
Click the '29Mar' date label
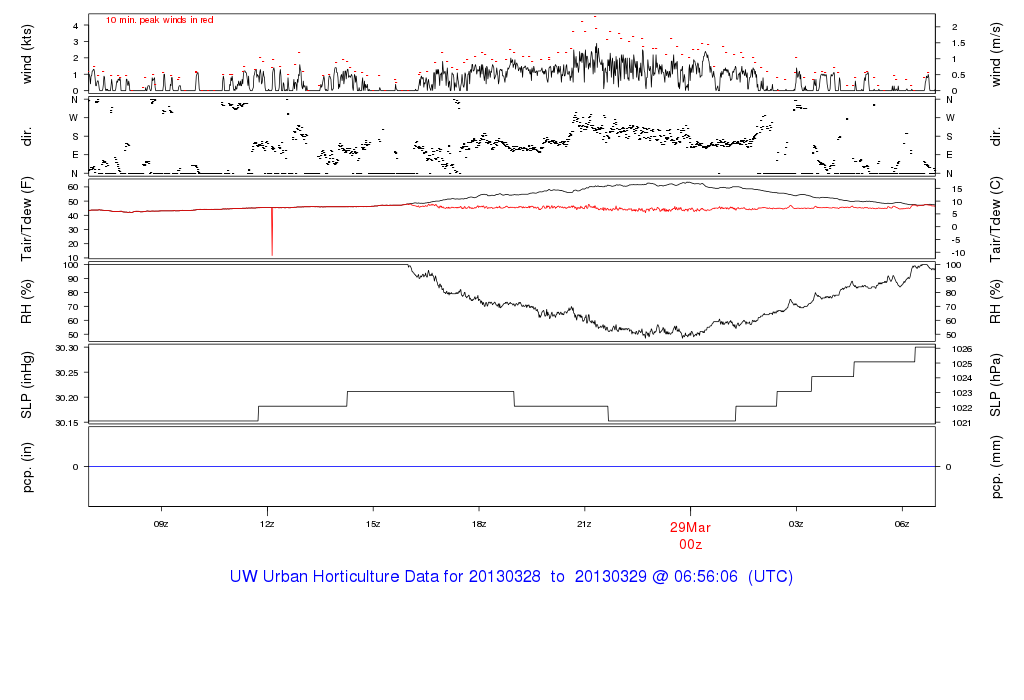pos(690,528)
